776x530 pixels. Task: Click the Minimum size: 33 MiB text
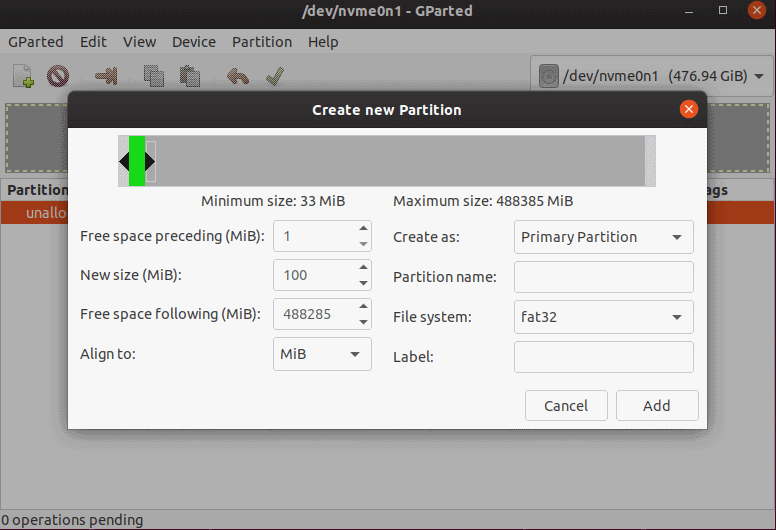tap(273, 201)
